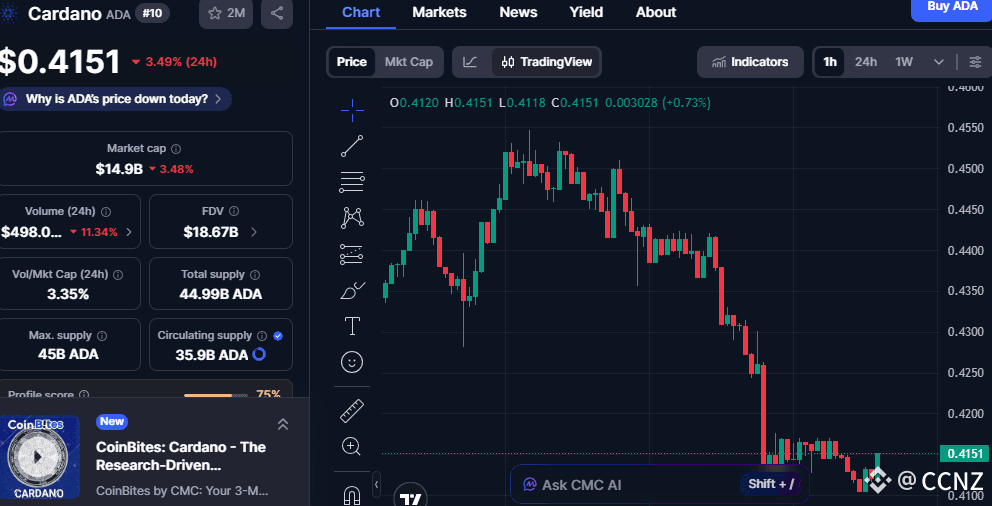Click the $18.67B FDV value
992x506 pixels.
coord(211,232)
